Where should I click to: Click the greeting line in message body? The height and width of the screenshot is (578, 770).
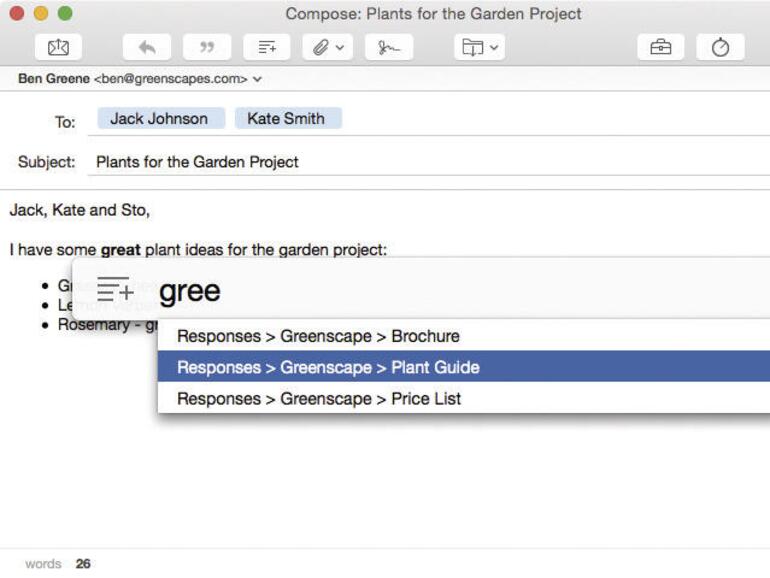(x=80, y=210)
